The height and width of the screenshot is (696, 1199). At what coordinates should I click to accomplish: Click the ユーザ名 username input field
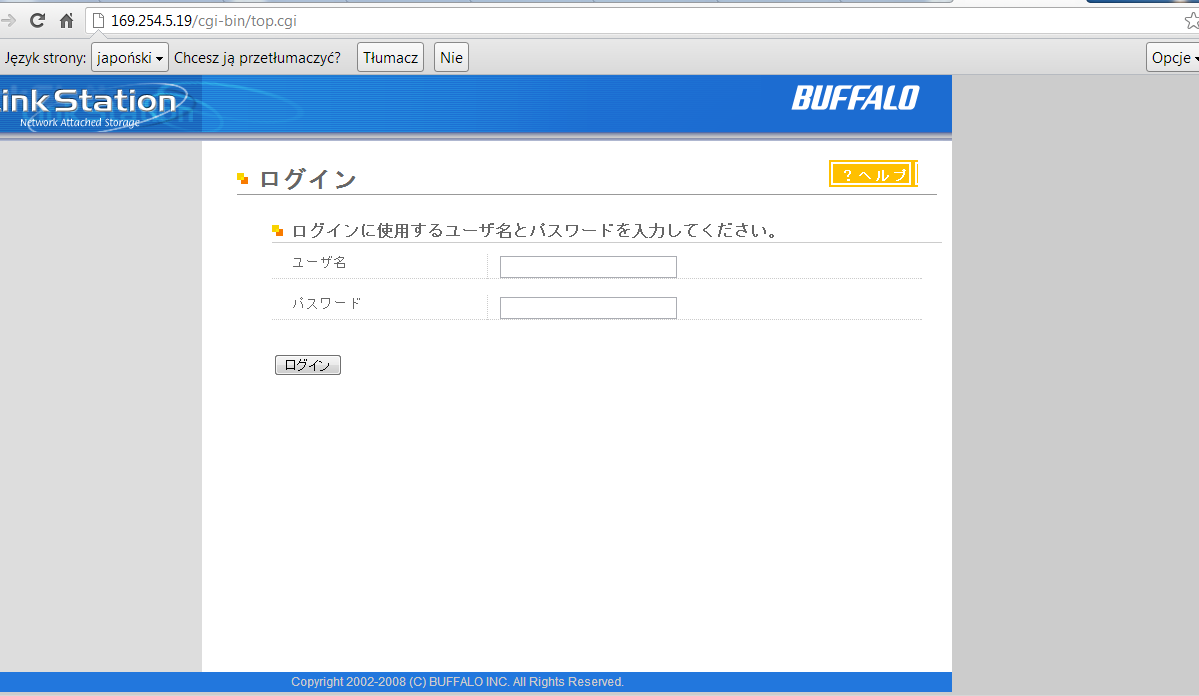588,267
